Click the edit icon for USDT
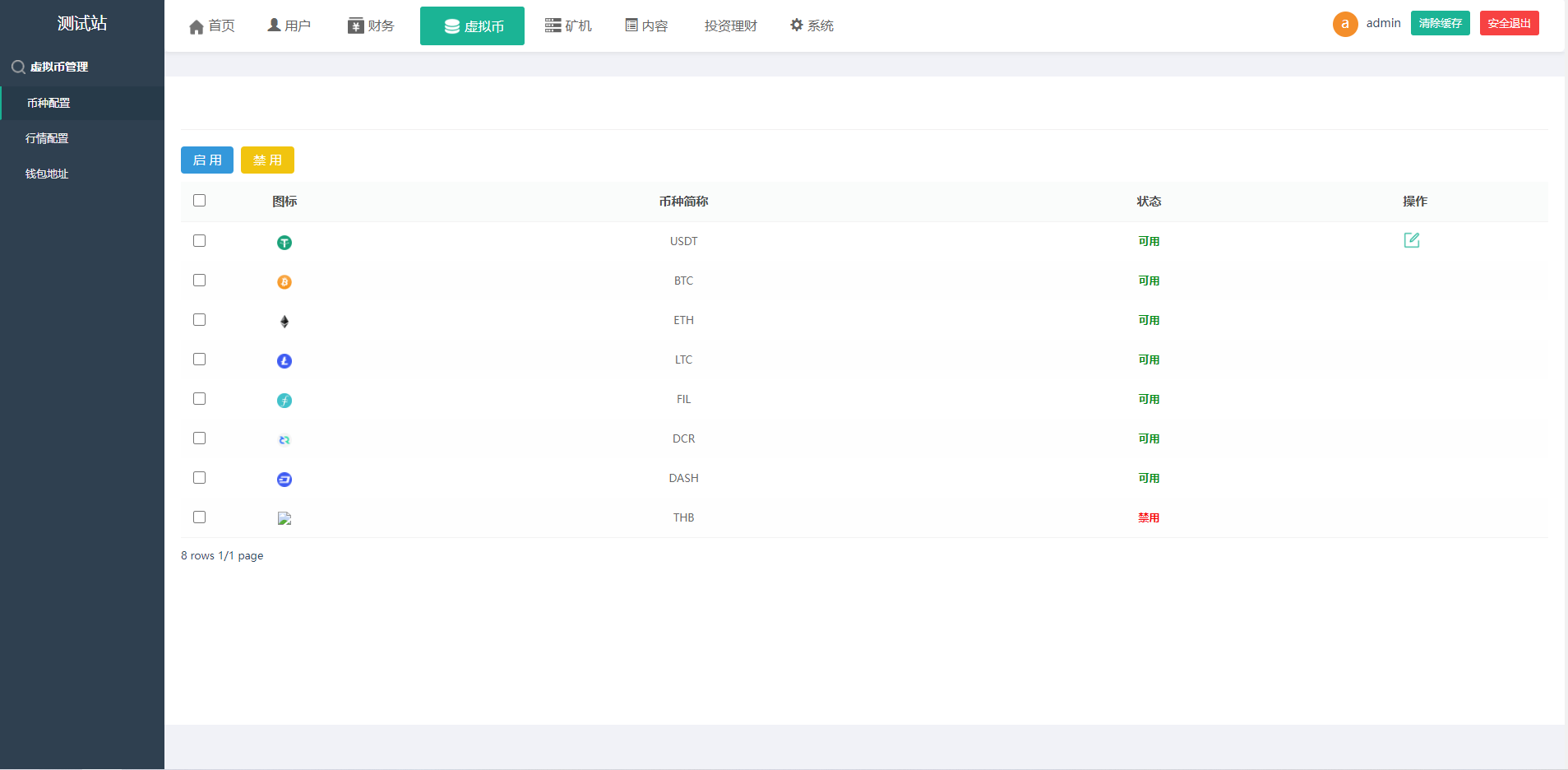1568x770 pixels. 1411,240
